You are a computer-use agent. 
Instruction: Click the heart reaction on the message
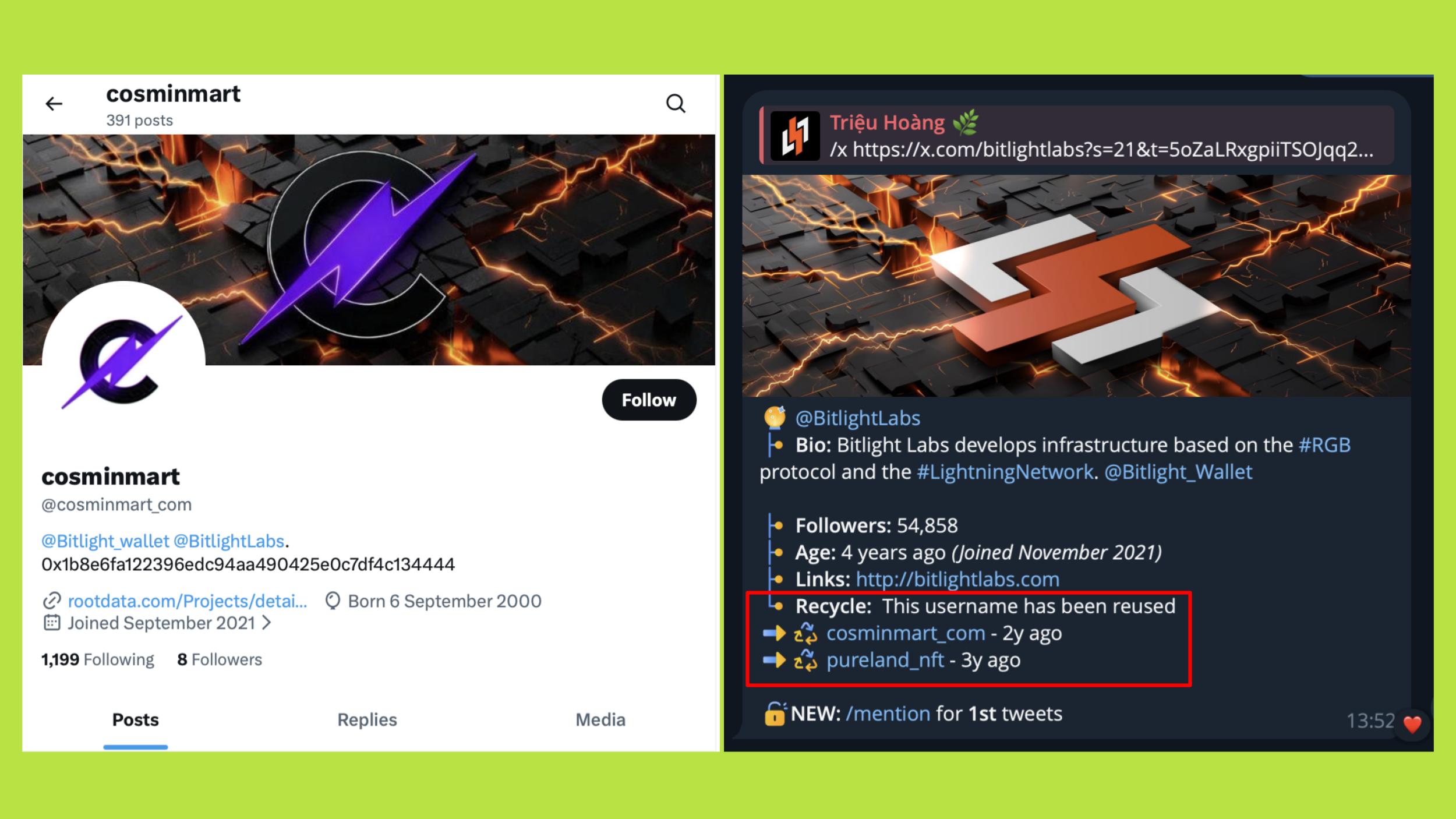point(1412,724)
